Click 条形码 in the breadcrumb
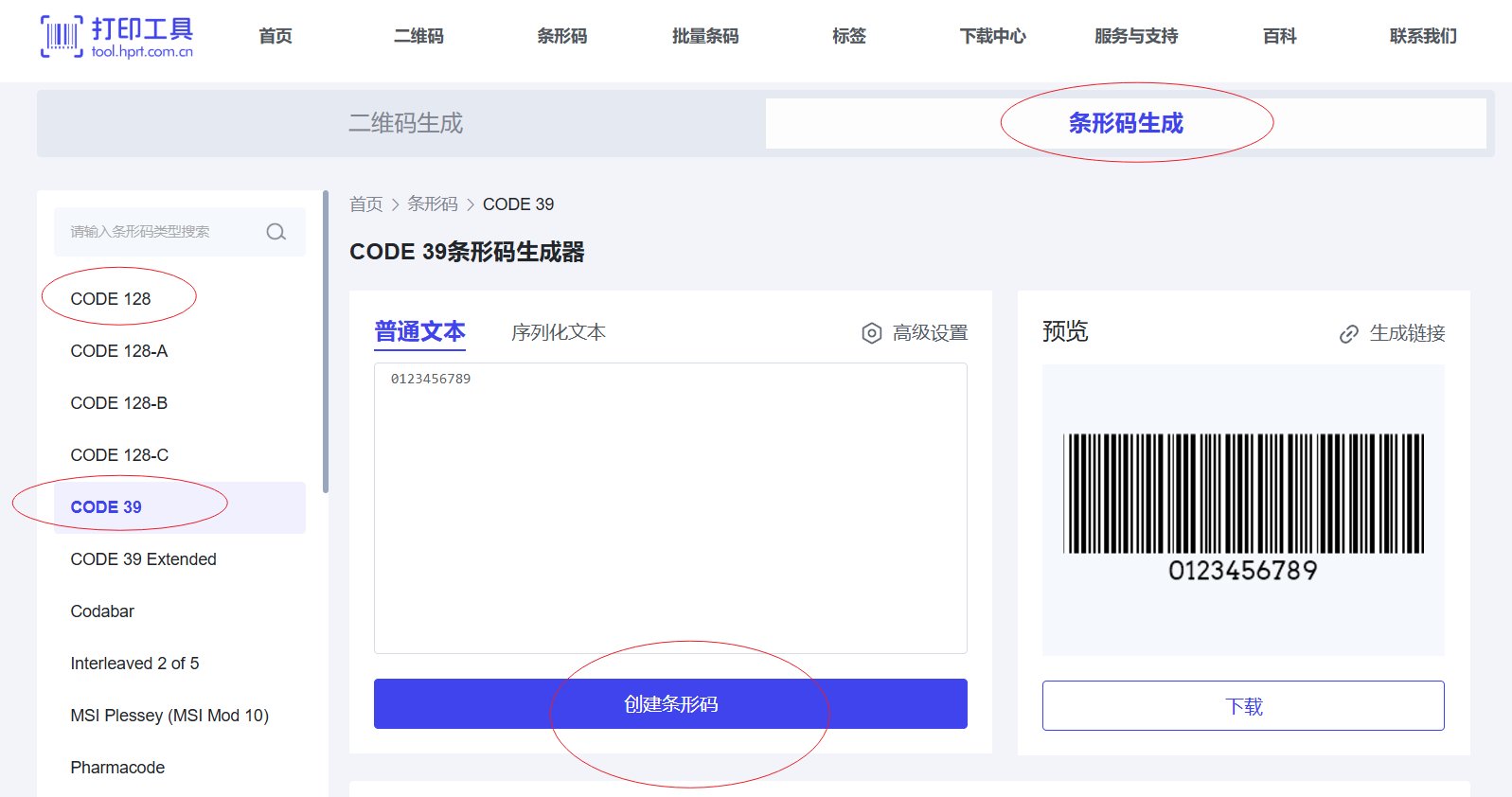1512x797 pixels. [433, 204]
